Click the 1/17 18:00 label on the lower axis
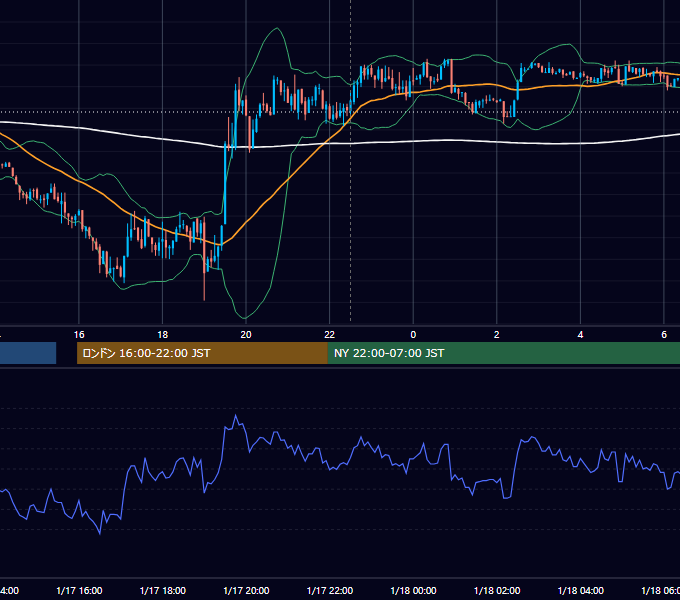Viewport: 680px width, 600px height. click(x=163, y=591)
